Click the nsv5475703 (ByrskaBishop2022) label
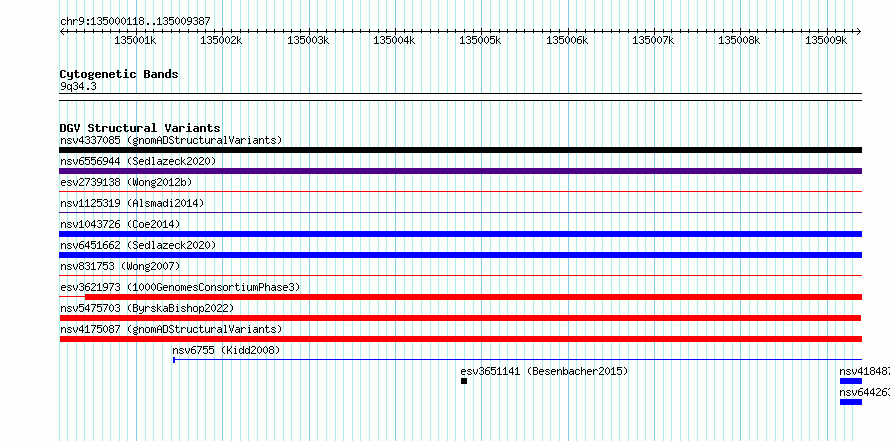This screenshot has width=890, height=441. coord(147,308)
